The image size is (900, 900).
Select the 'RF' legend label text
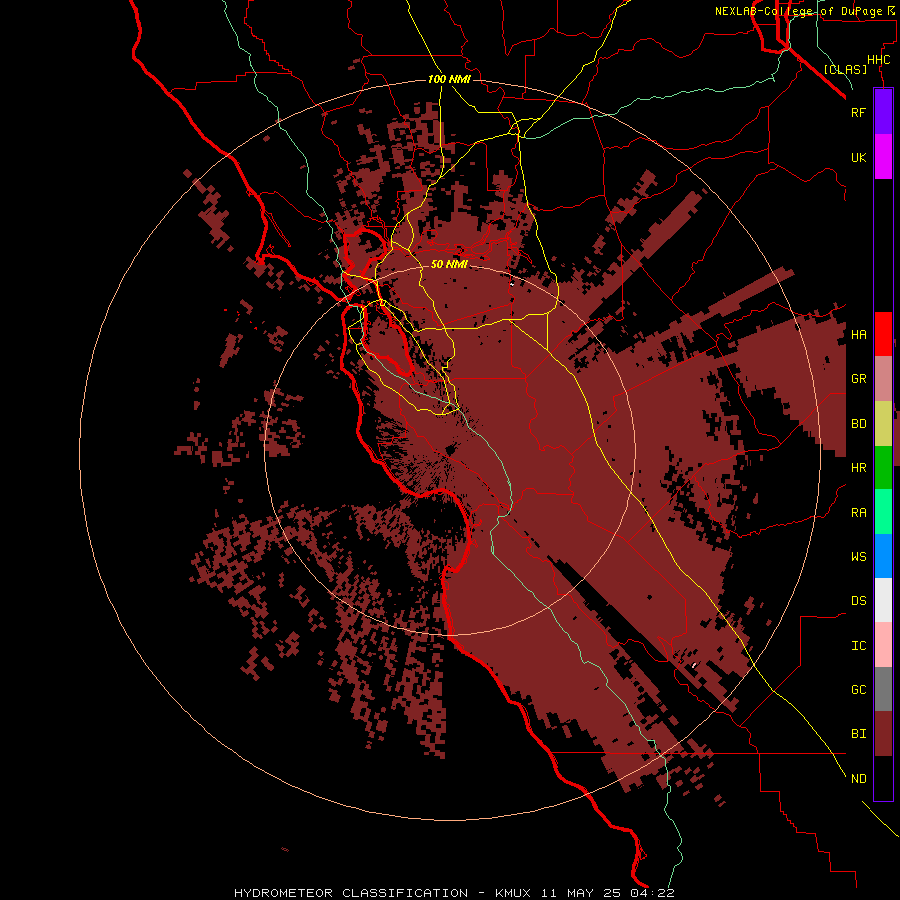point(858,112)
